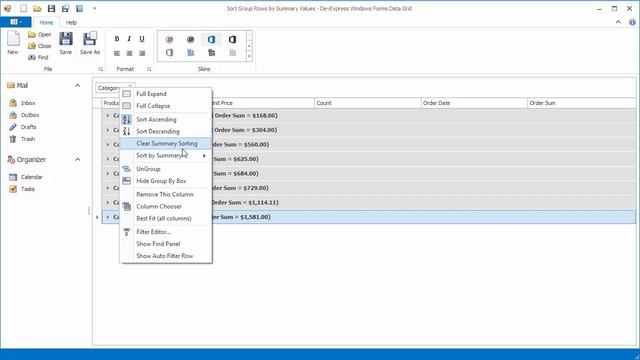Expand the group row with $304.00 sum
Viewport: 640px width, 360px height.
tap(108, 130)
